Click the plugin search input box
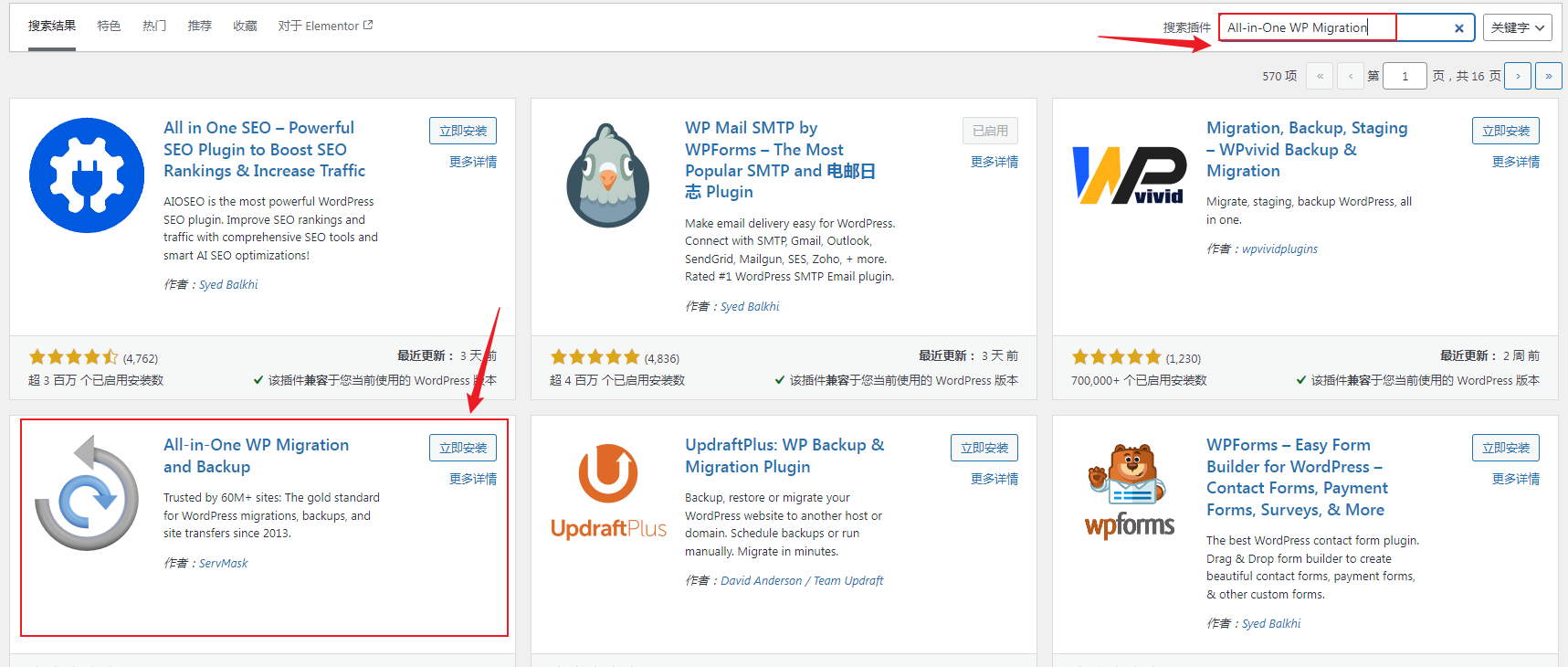Screen dimensions: 1568x667 1333,27
